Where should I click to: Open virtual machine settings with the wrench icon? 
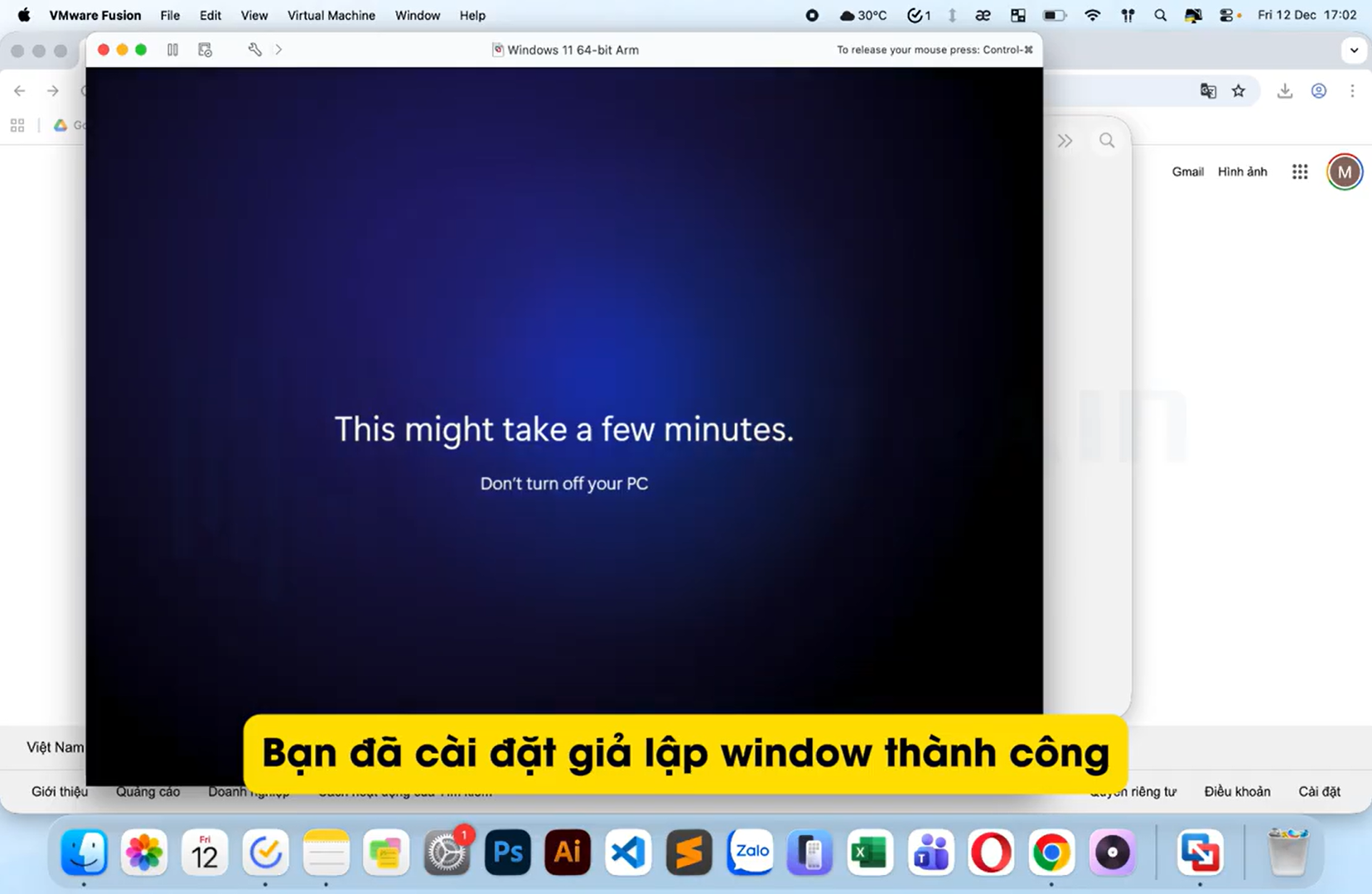254,50
